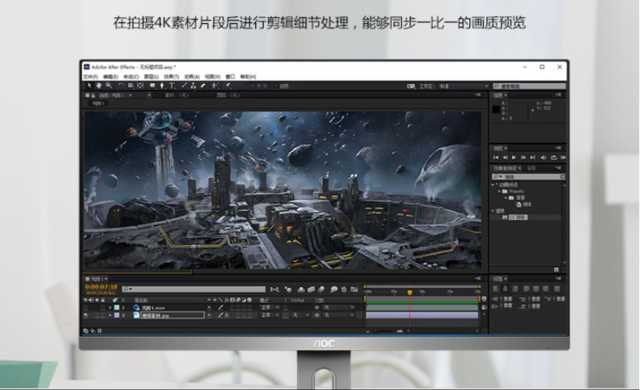Select the Puppet Pin tool

(228, 86)
